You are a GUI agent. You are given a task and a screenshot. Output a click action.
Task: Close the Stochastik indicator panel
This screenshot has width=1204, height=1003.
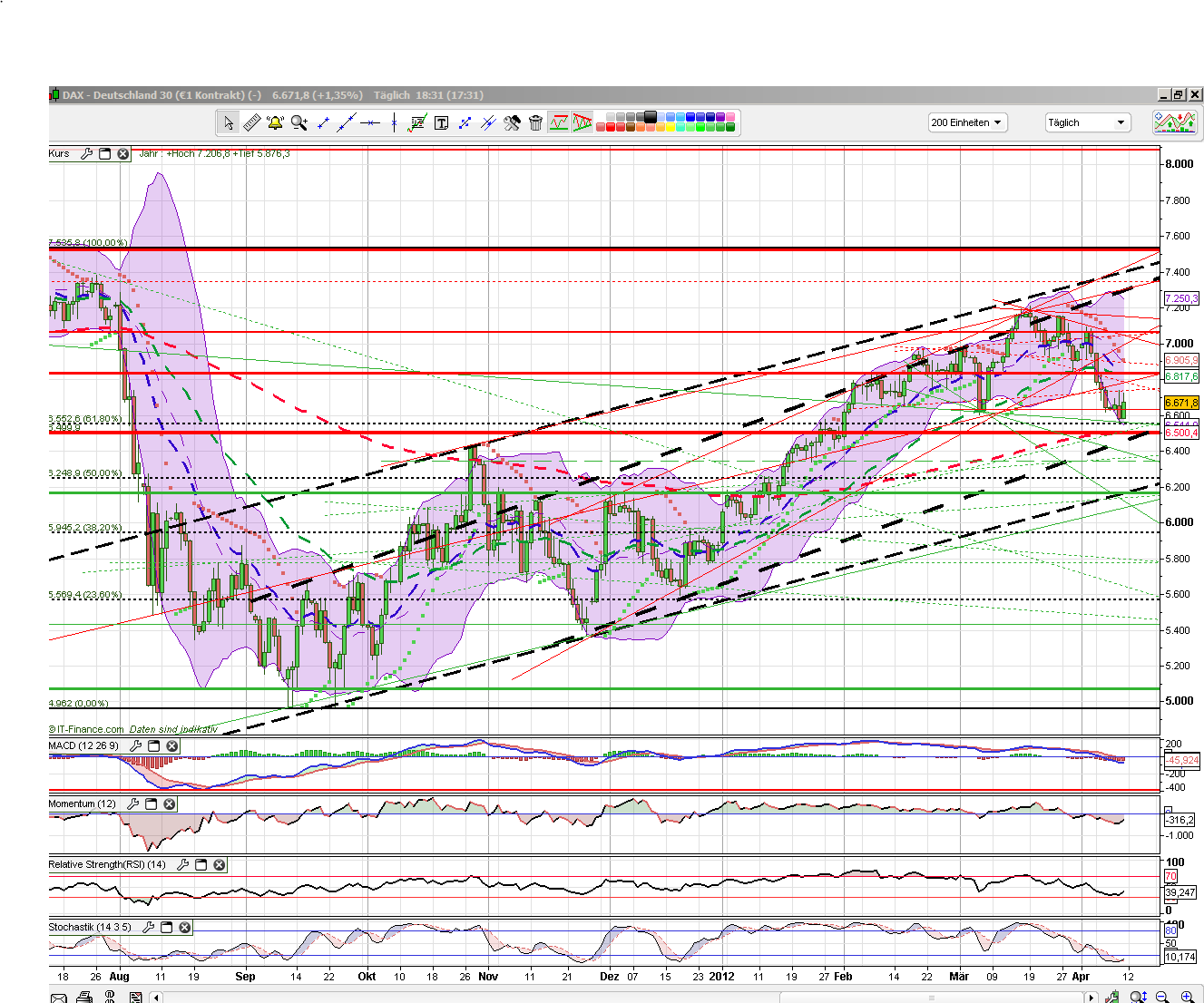click(184, 928)
